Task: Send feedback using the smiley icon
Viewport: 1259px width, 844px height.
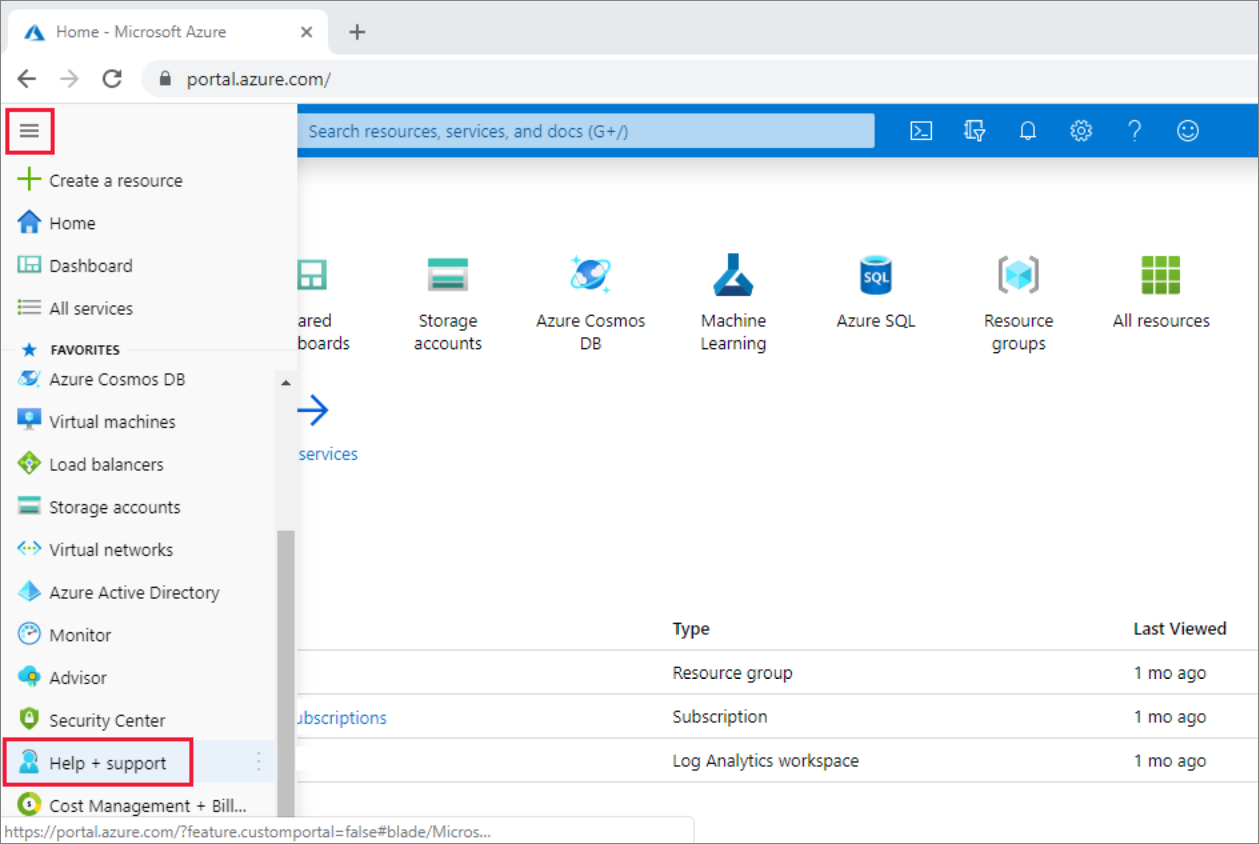Action: 1187,130
